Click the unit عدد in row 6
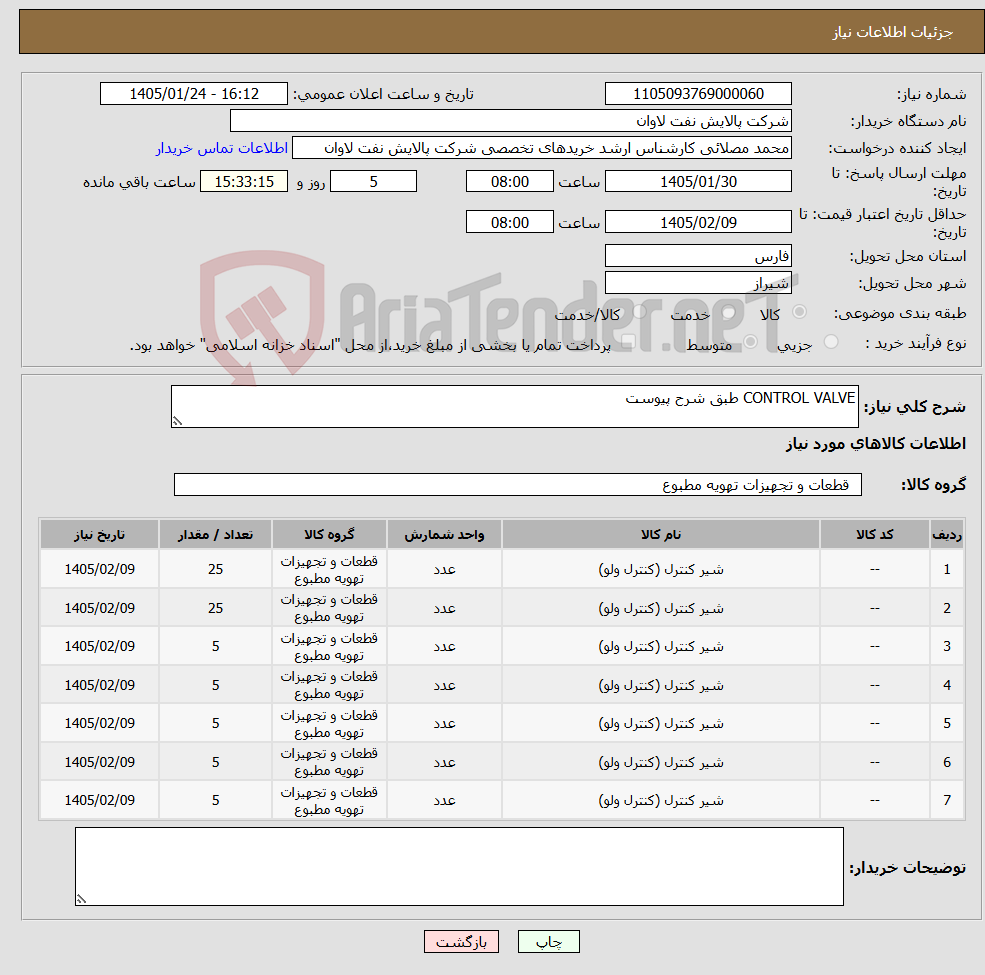 (444, 762)
